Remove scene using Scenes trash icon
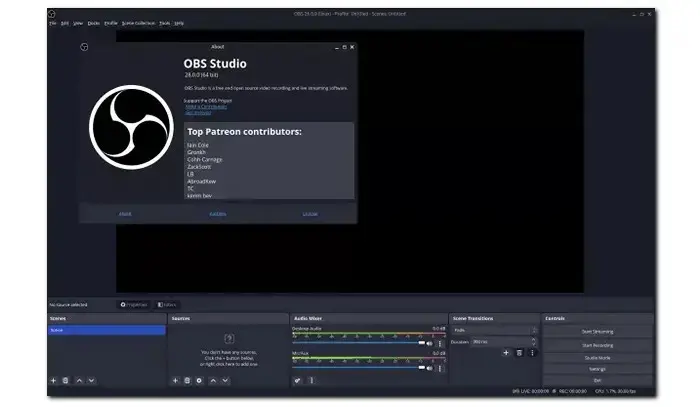700x407 pixels. click(x=66, y=380)
